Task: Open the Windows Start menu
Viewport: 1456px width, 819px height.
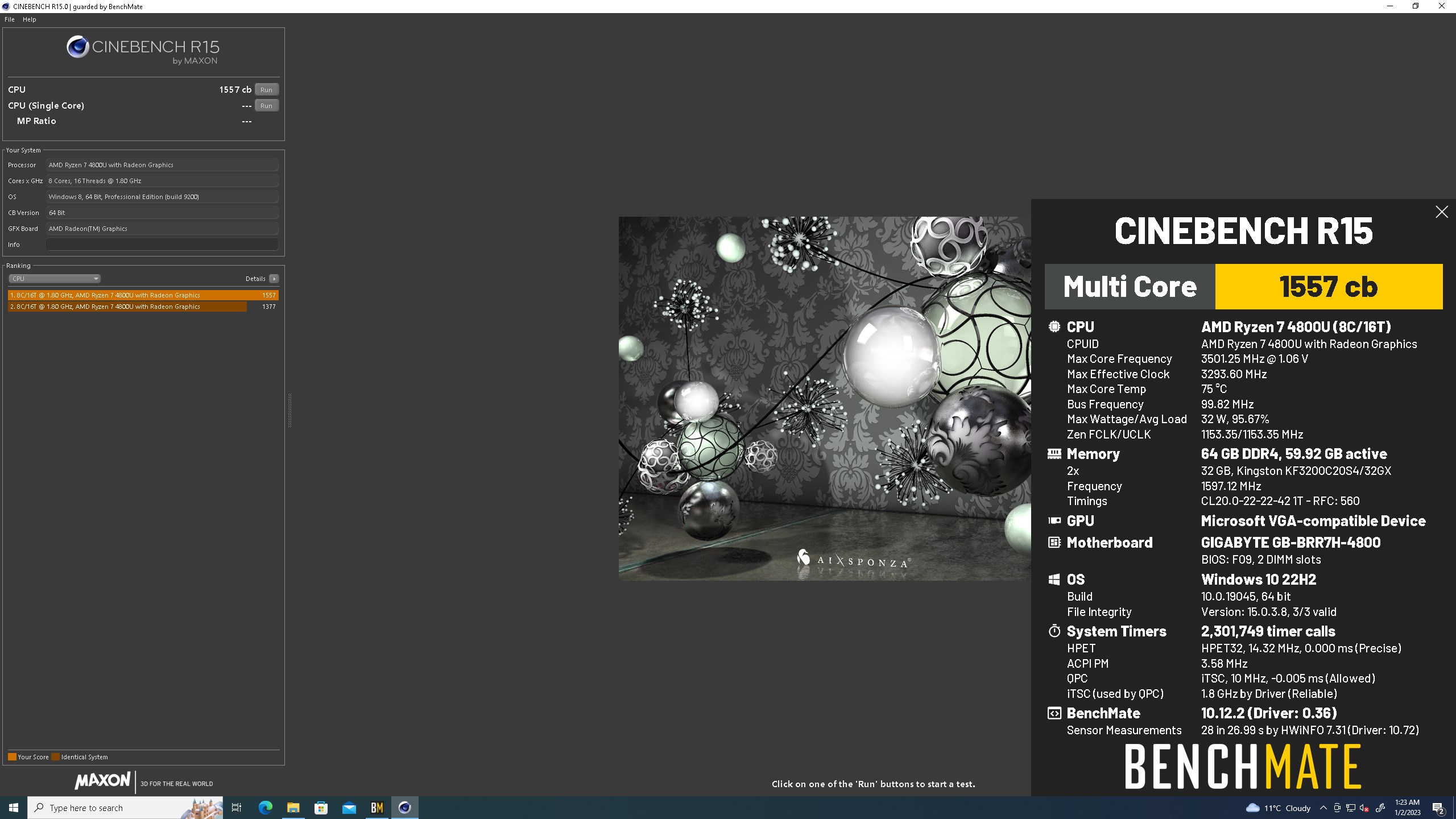Action: click(14, 808)
